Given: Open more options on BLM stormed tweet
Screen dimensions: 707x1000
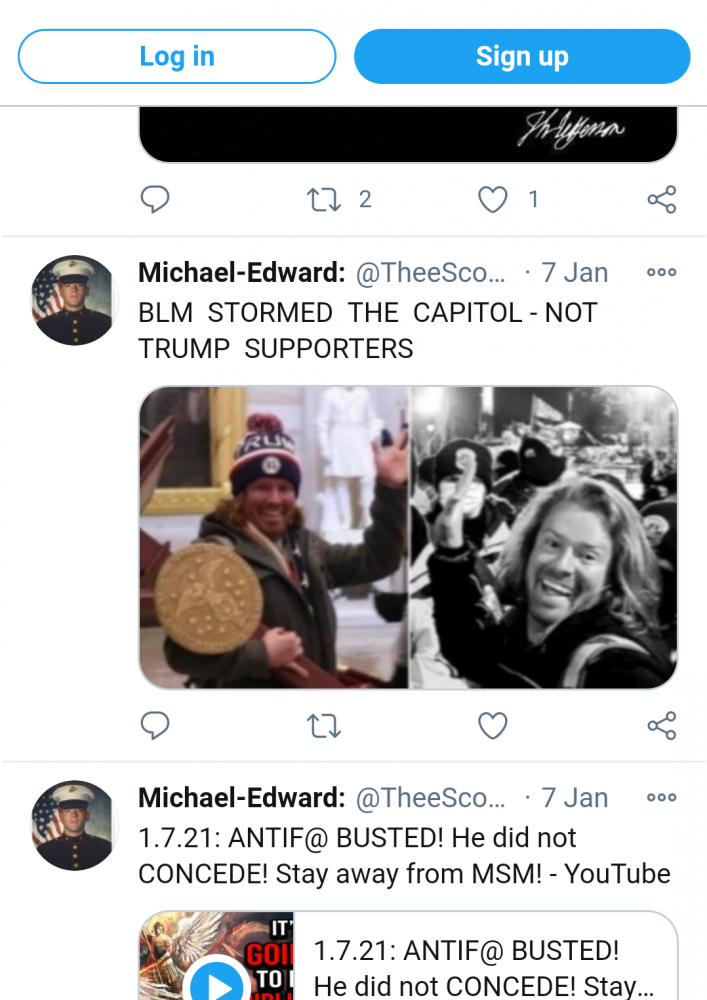Looking at the screenshot, I should (661, 272).
